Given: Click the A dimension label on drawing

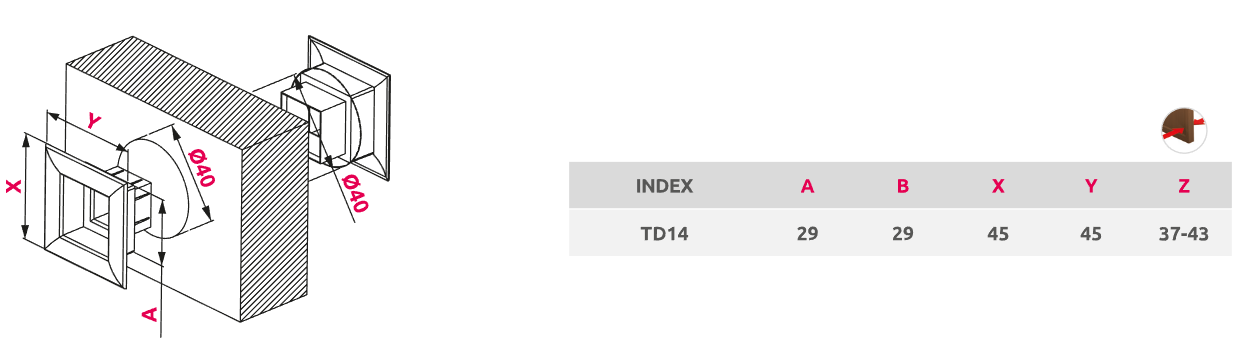Looking at the screenshot, I should tap(150, 314).
